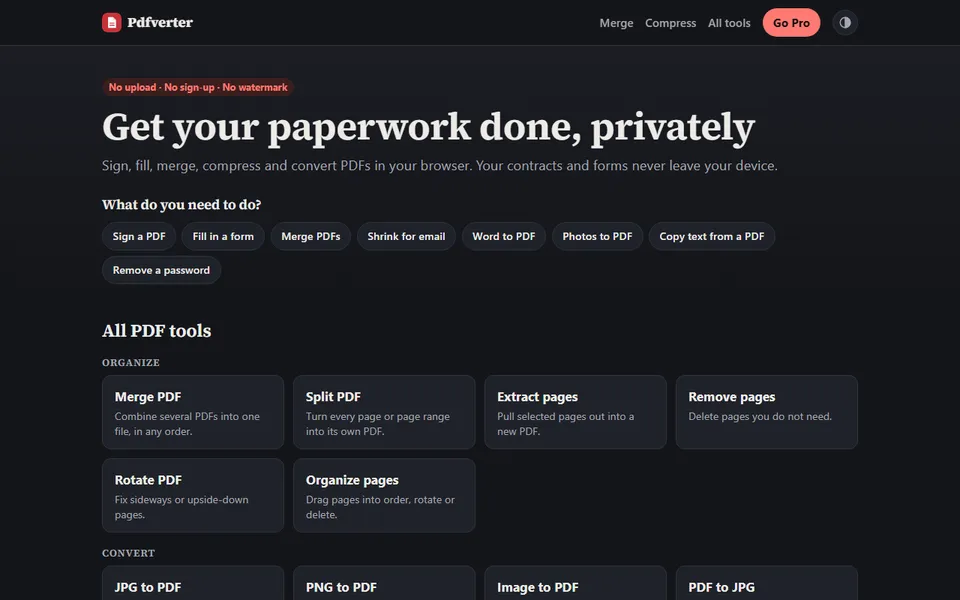Open the Remove pages tool card
This screenshot has width=960, height=600.
(x=767, y=412)
